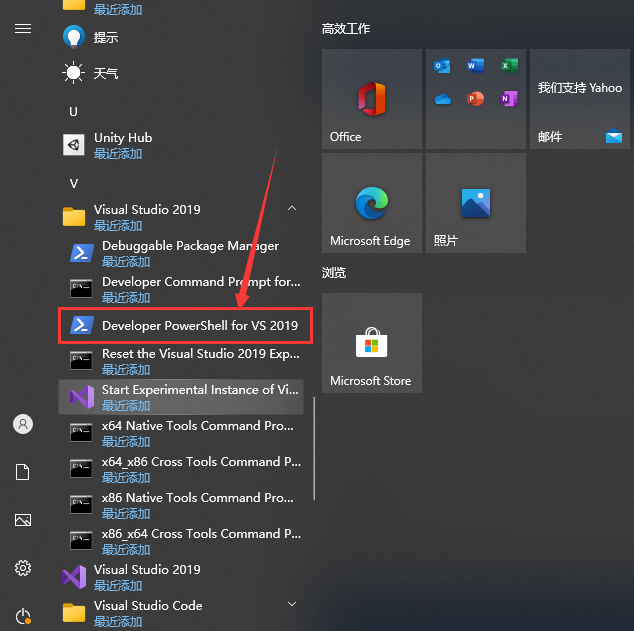The height and width of the screenshot is (631, 634).
Task: Jump to letter U section header
Action: 73,112
